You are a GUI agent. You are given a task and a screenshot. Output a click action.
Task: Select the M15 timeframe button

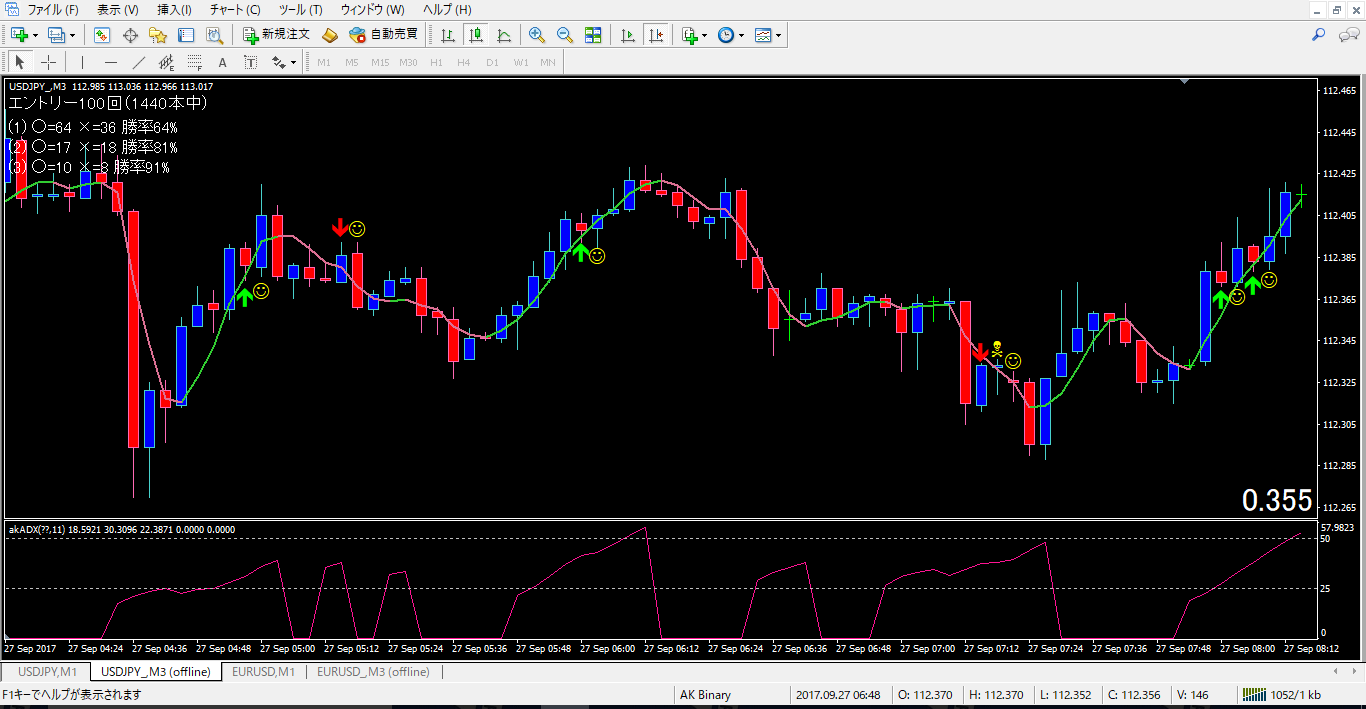[x=380, y=63]
